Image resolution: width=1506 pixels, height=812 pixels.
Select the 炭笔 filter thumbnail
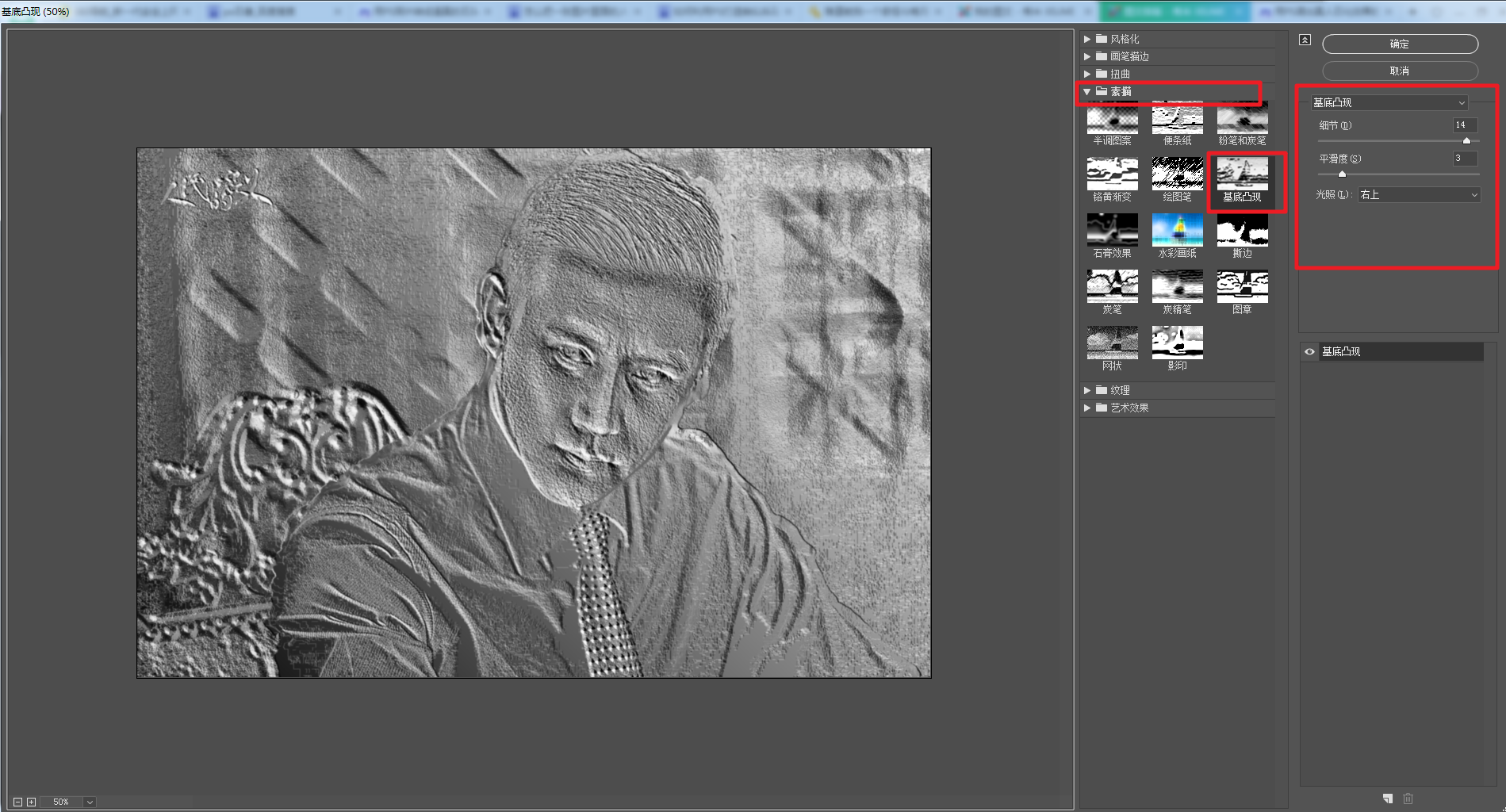pyautogui.click(x=1112, y=286)
